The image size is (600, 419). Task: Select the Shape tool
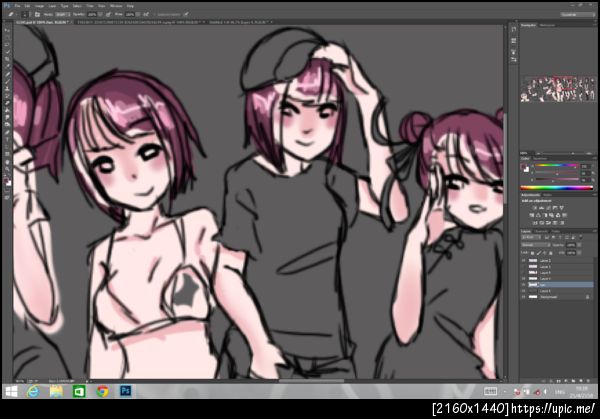(x=7, y=155)
